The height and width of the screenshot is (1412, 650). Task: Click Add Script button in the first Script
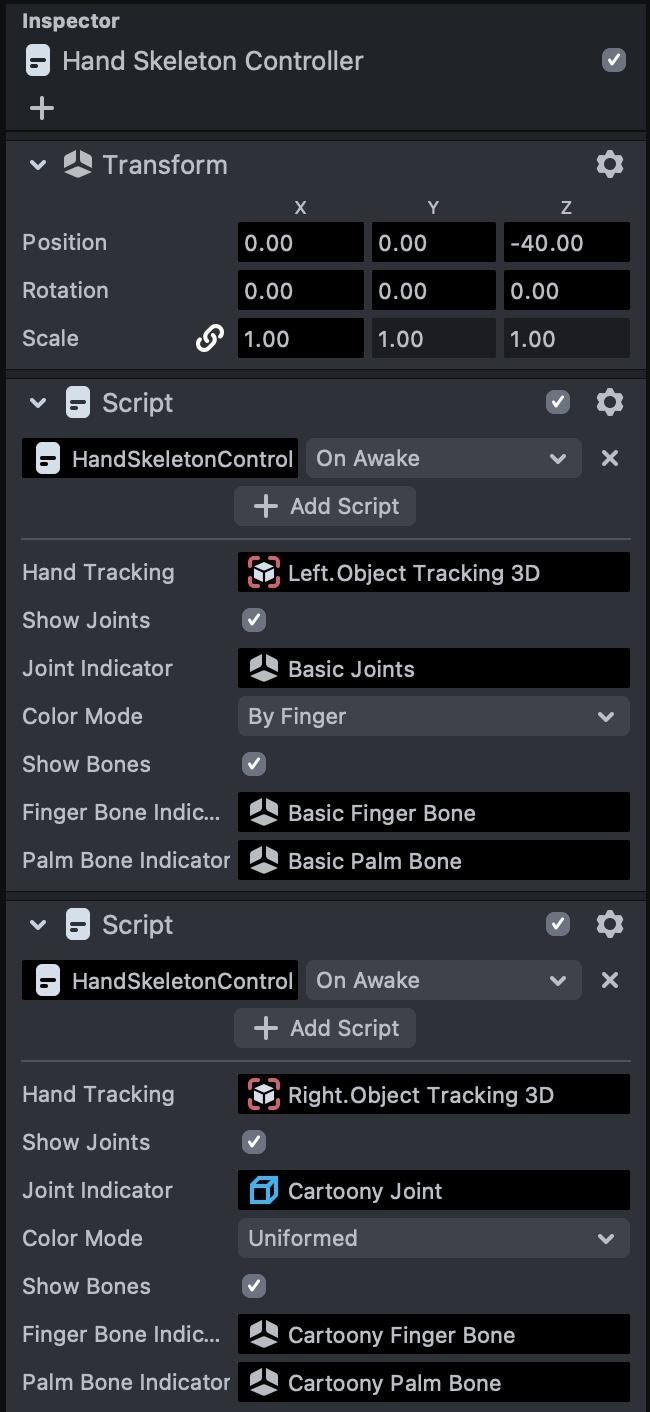(325, 506)
